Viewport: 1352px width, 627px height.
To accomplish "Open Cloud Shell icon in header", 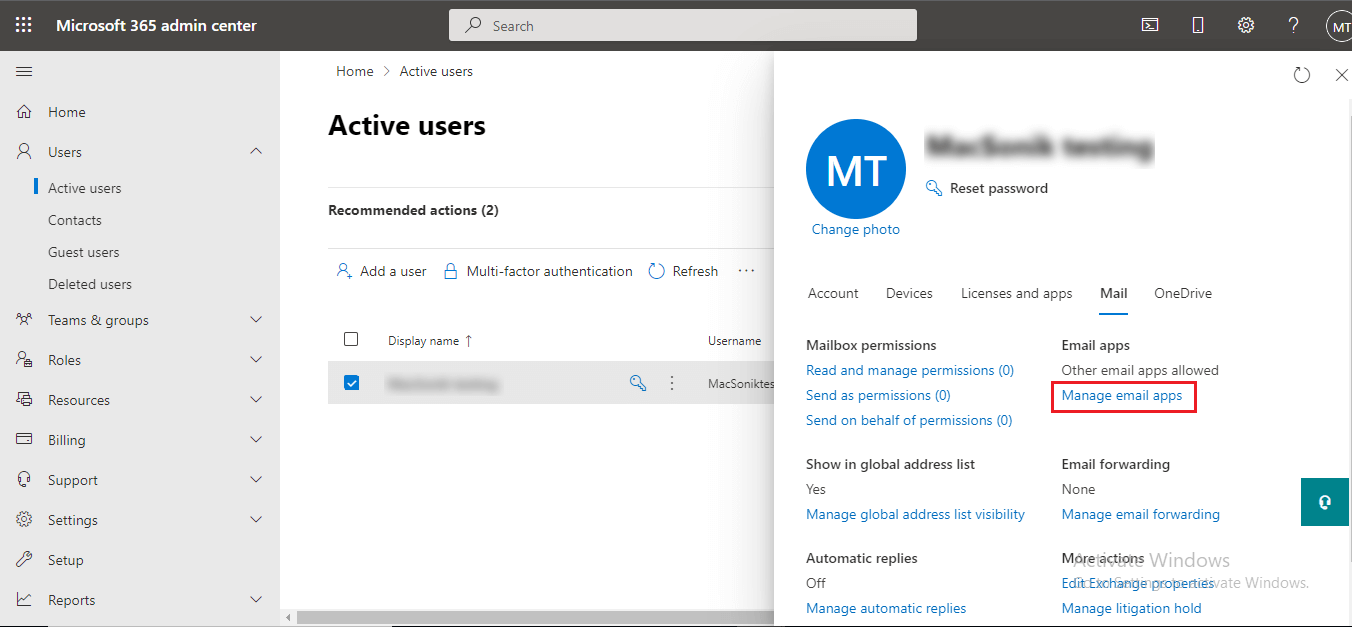I will click(1150, 25).
